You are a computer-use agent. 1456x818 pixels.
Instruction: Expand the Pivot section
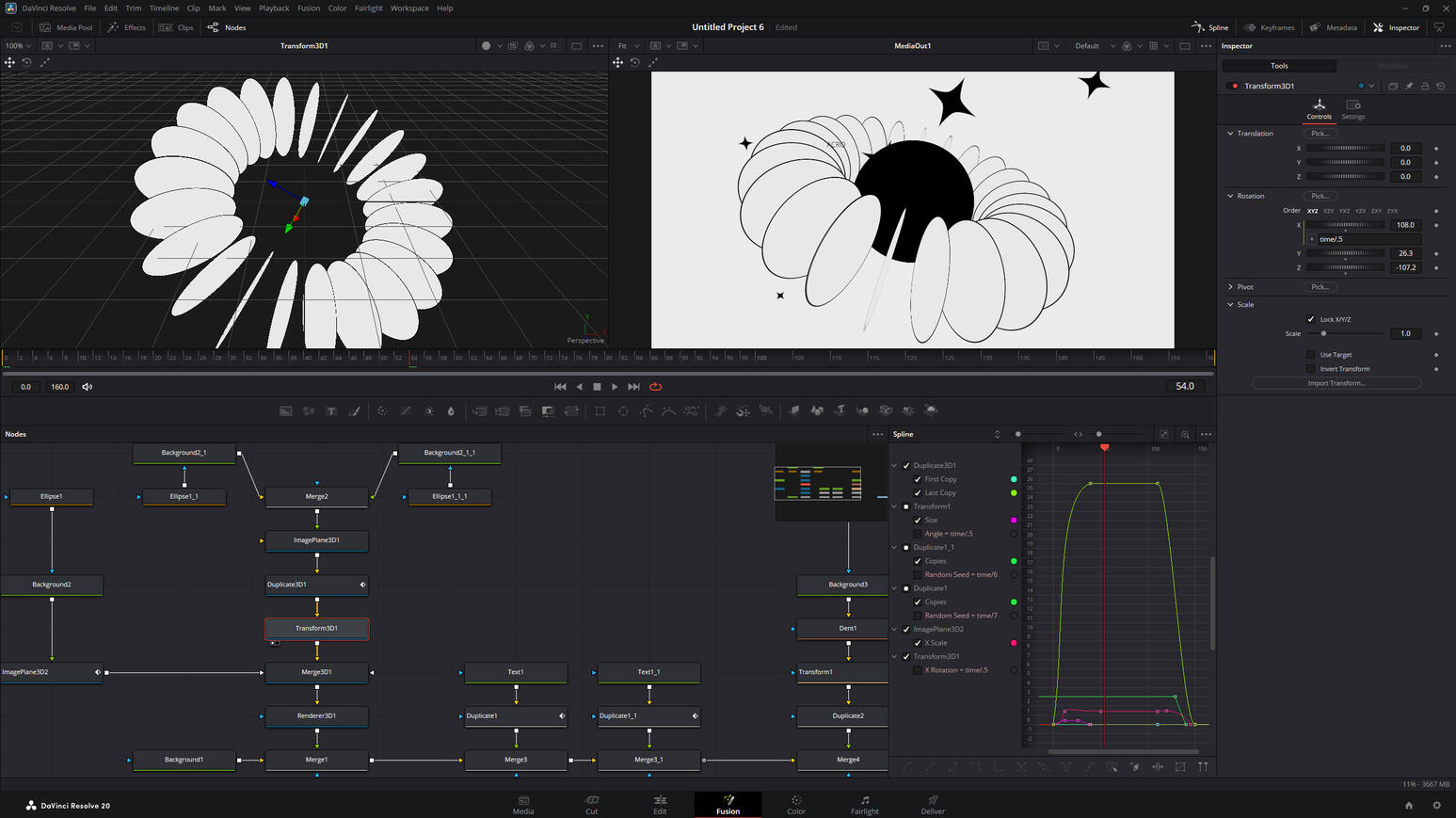click(x=1230, y=287)
